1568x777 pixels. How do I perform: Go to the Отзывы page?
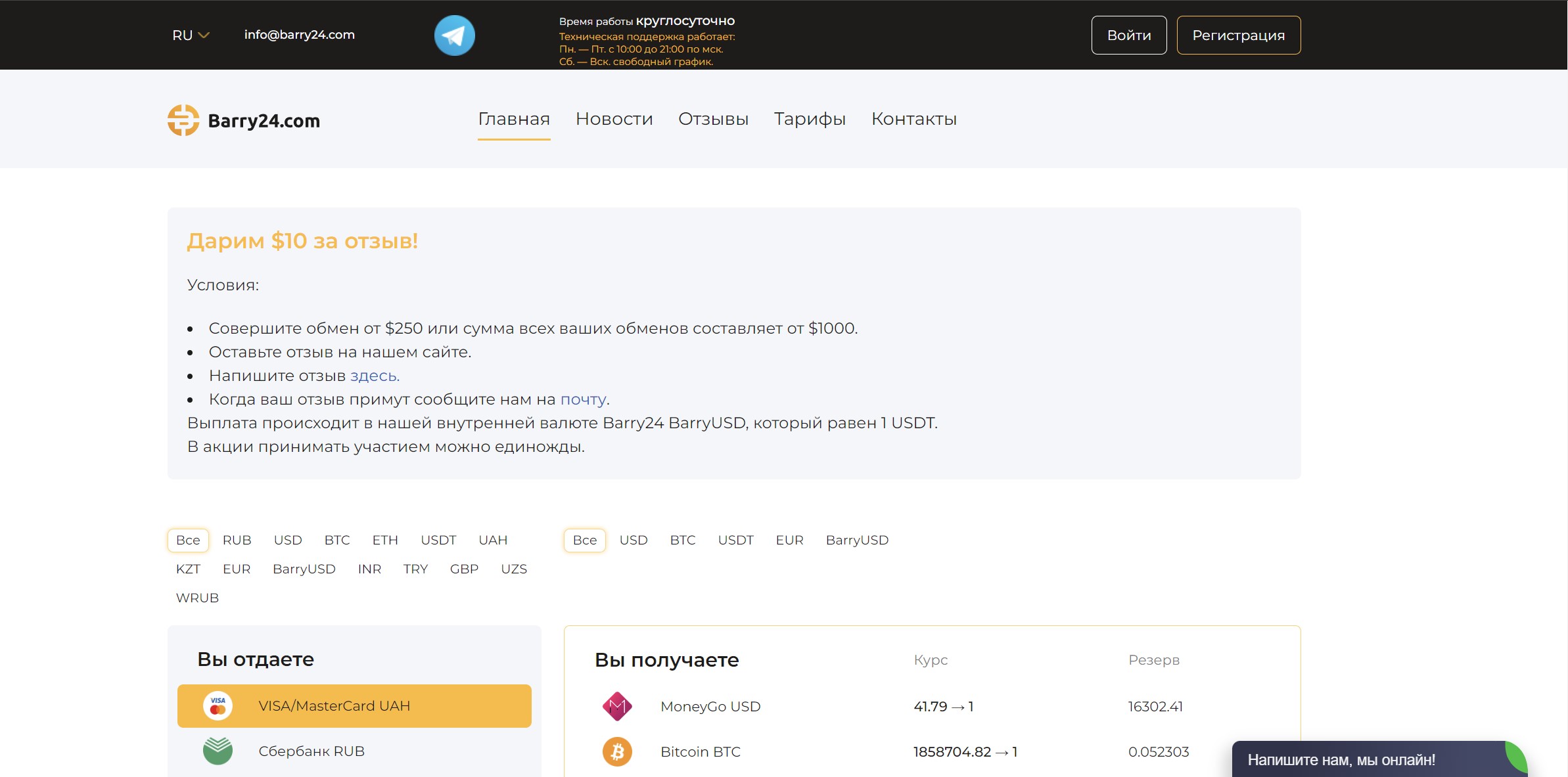pos(713,119)
